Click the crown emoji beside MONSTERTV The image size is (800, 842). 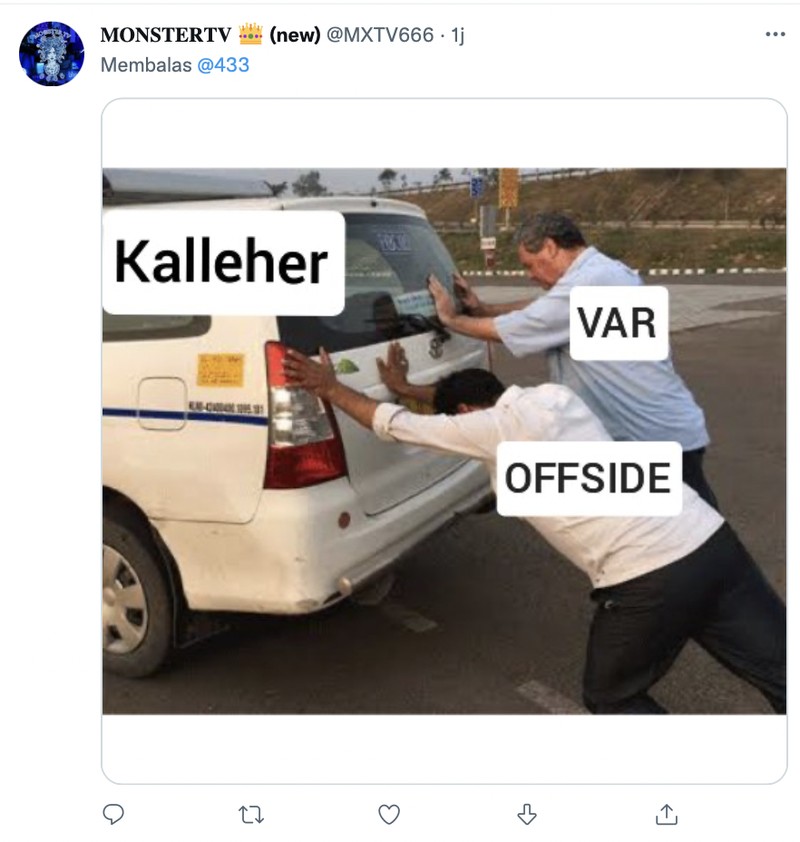(x=250, y=34)
